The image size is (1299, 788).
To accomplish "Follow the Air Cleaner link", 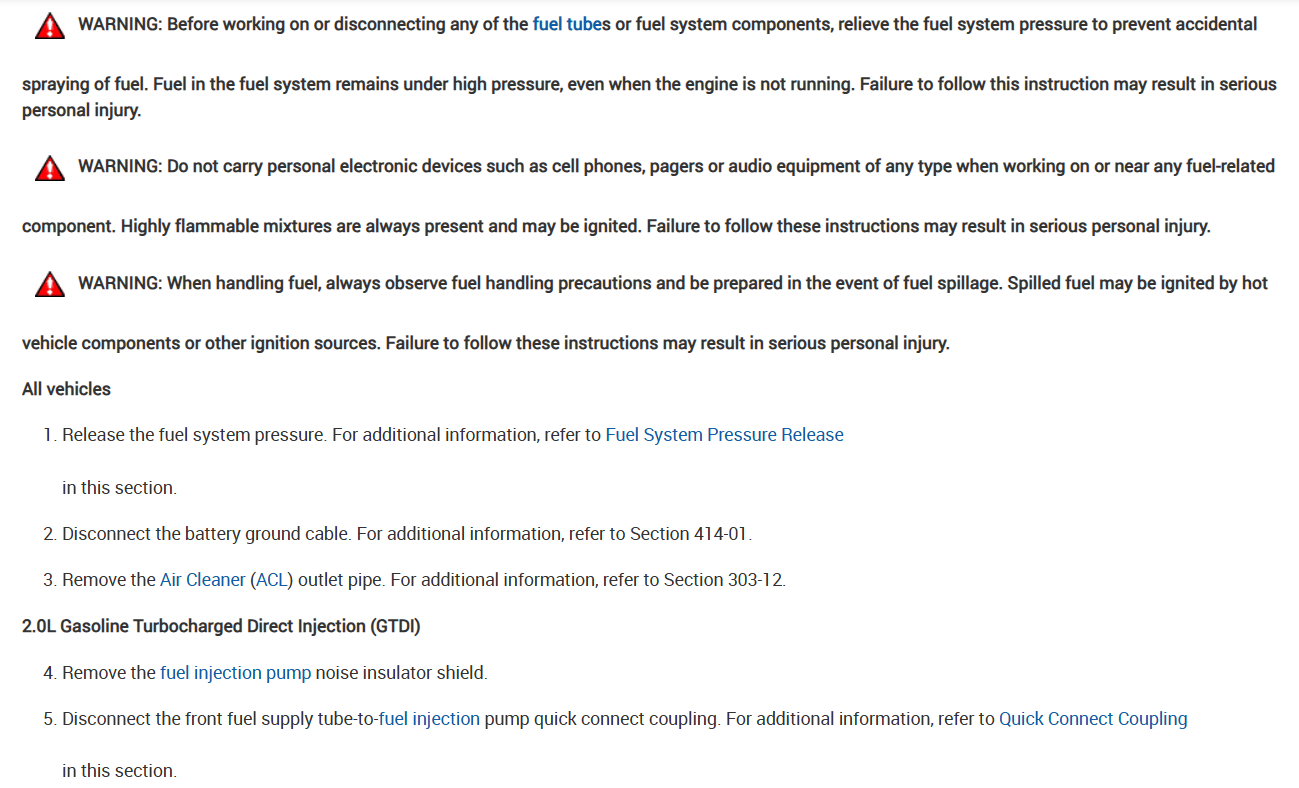I will pyautogui.click(x=202, y=580).
